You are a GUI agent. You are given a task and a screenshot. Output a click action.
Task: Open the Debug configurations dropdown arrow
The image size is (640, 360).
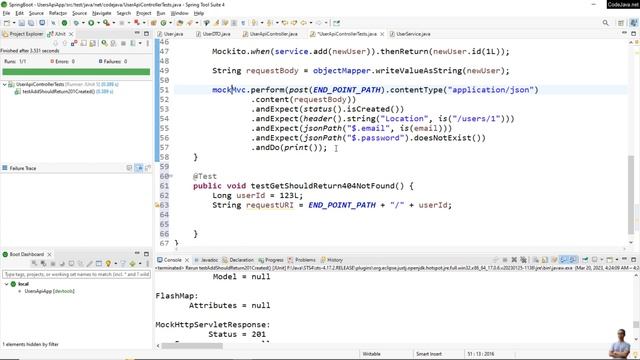coord(83,23)
